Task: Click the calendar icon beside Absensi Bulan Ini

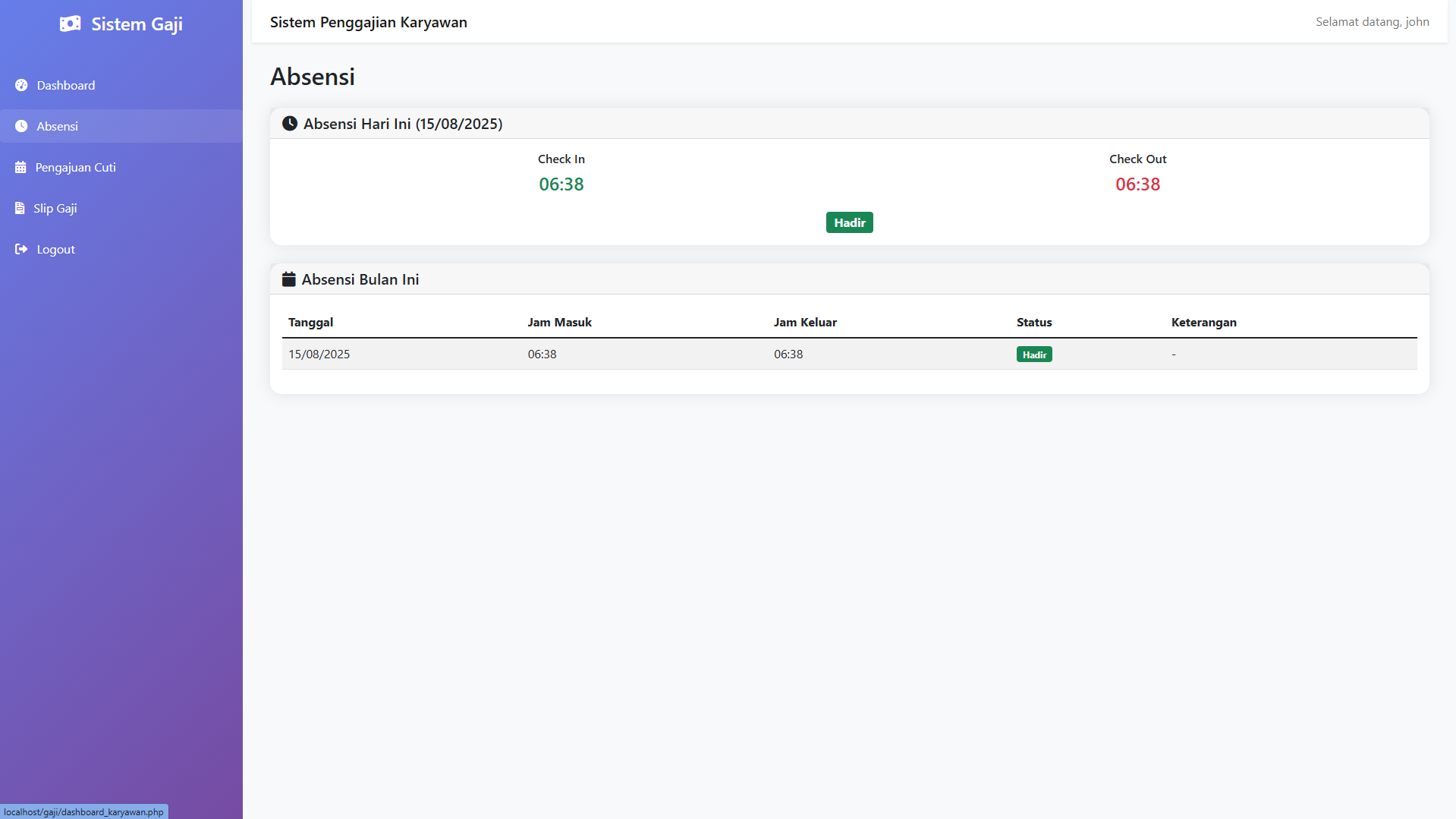Action: pos(288,279)
